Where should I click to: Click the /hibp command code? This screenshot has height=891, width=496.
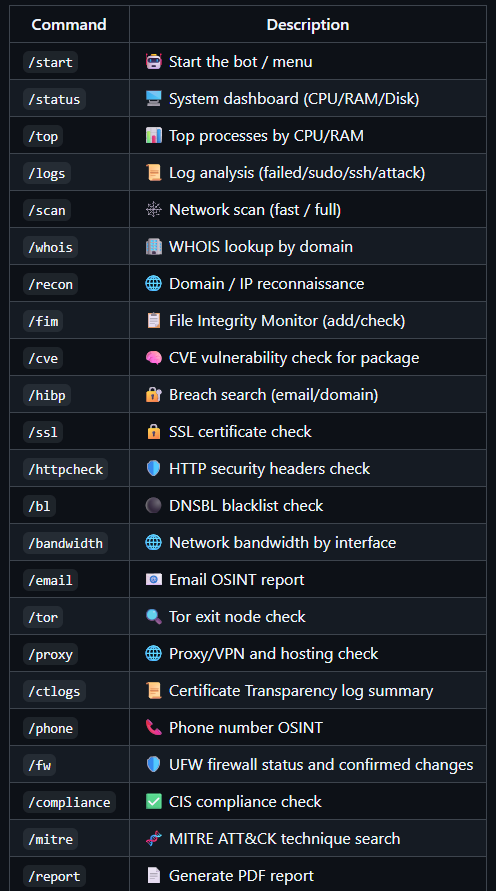click(47, 395)
